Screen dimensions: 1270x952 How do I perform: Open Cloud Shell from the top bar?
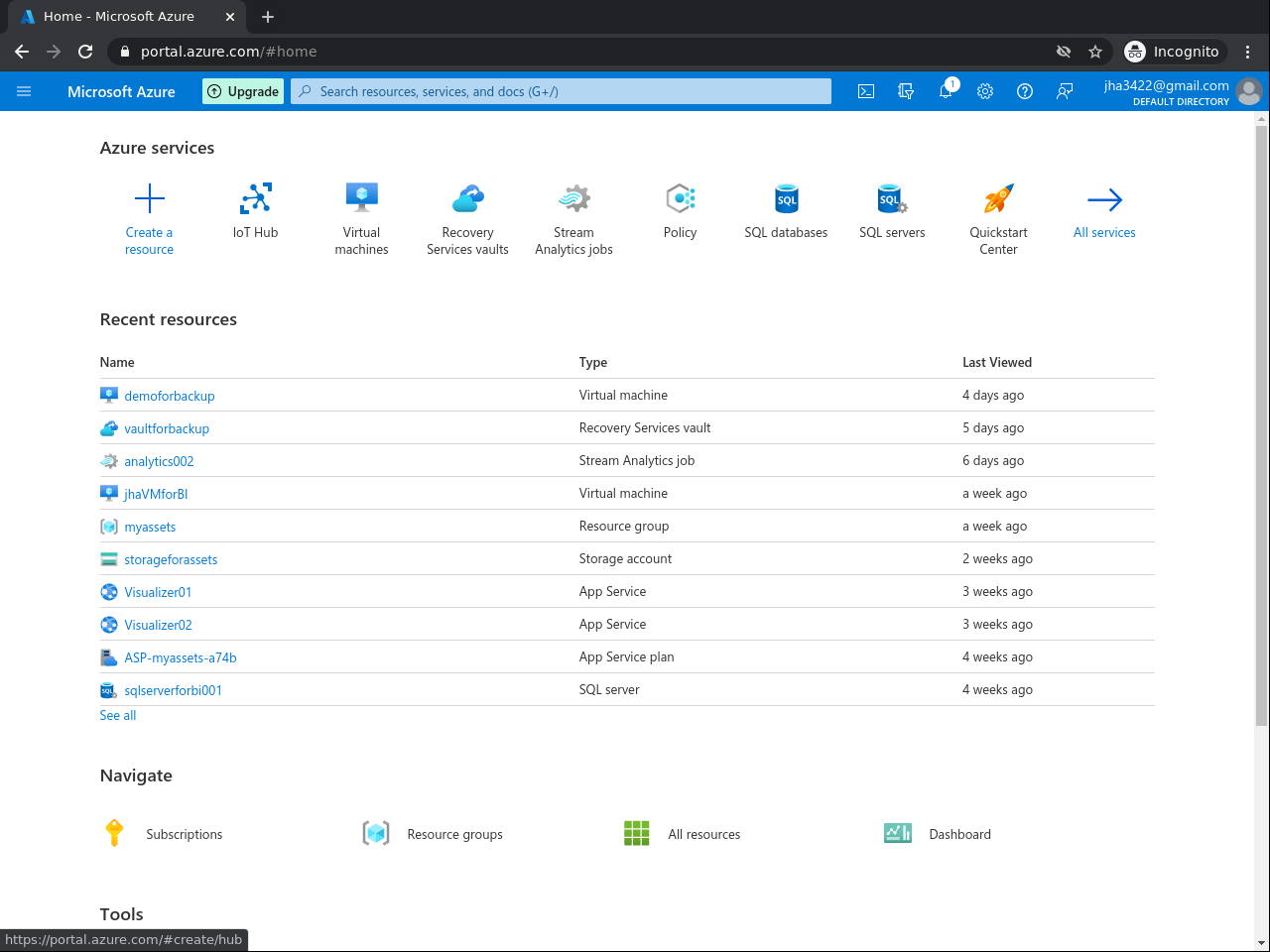pos(866,91)
